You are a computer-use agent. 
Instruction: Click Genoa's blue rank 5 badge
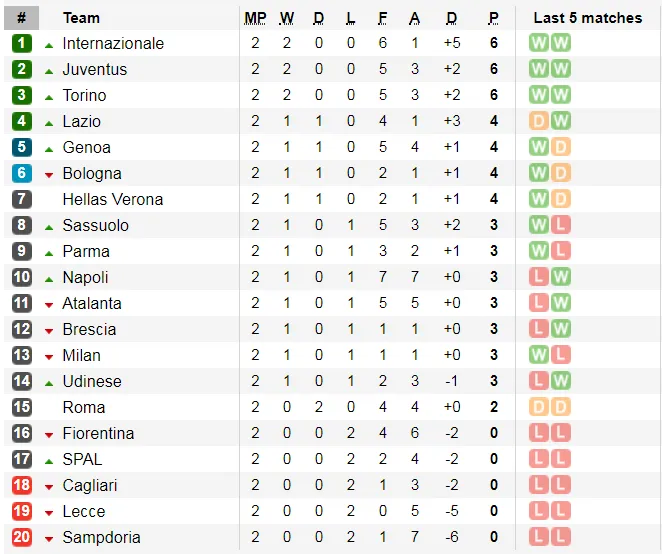[x=22, y=147]
